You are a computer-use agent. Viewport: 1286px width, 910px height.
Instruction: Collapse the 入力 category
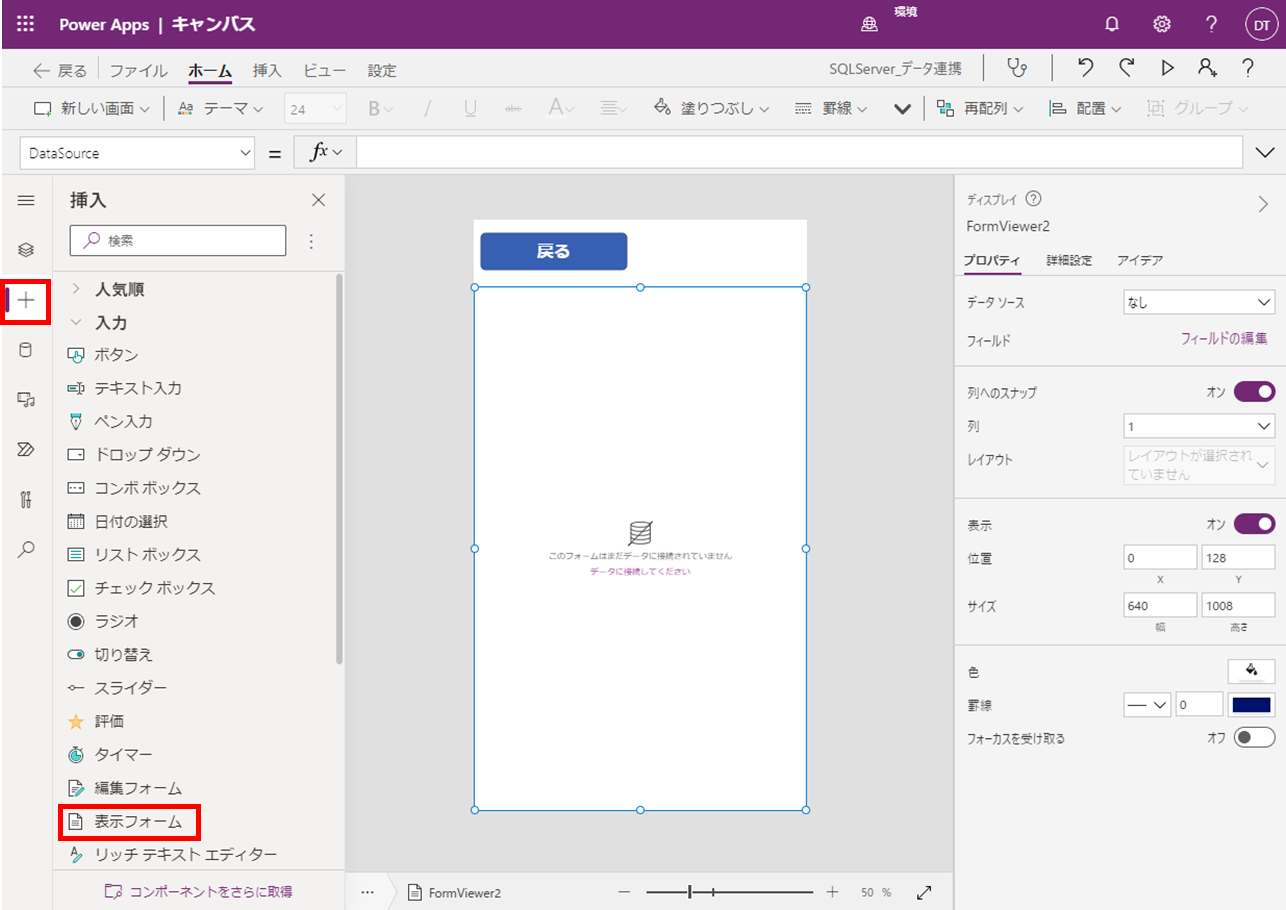click(x=76, y=323)
